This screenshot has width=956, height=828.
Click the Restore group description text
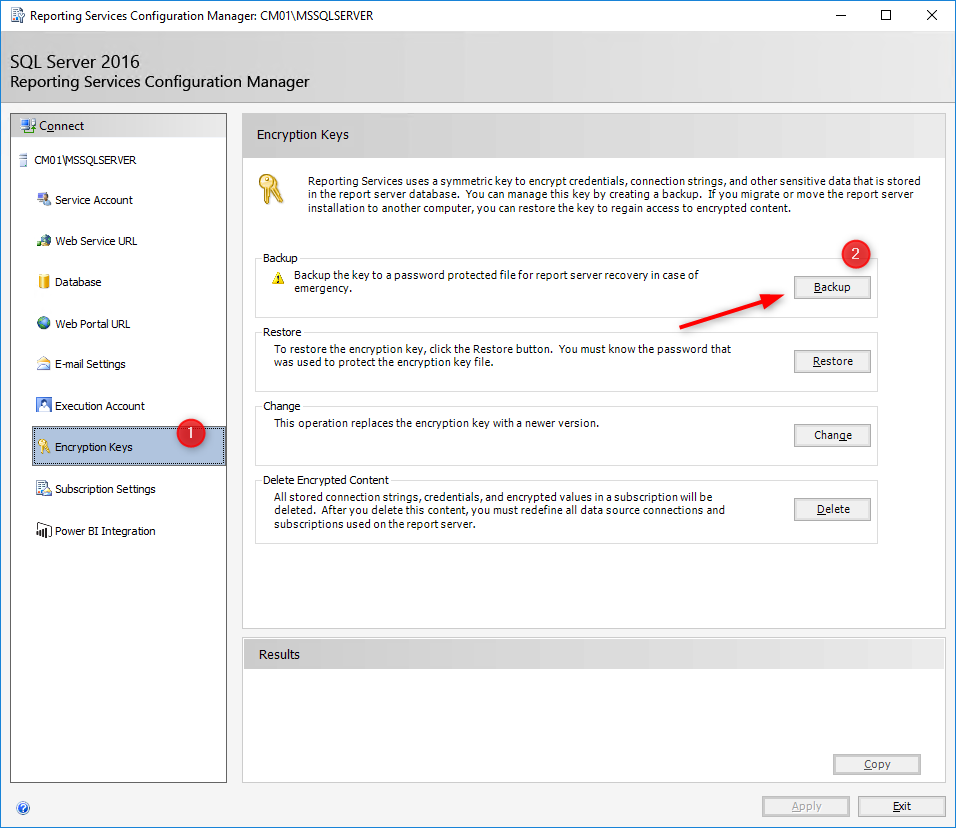pyautogui.click(x=502, y=355)
